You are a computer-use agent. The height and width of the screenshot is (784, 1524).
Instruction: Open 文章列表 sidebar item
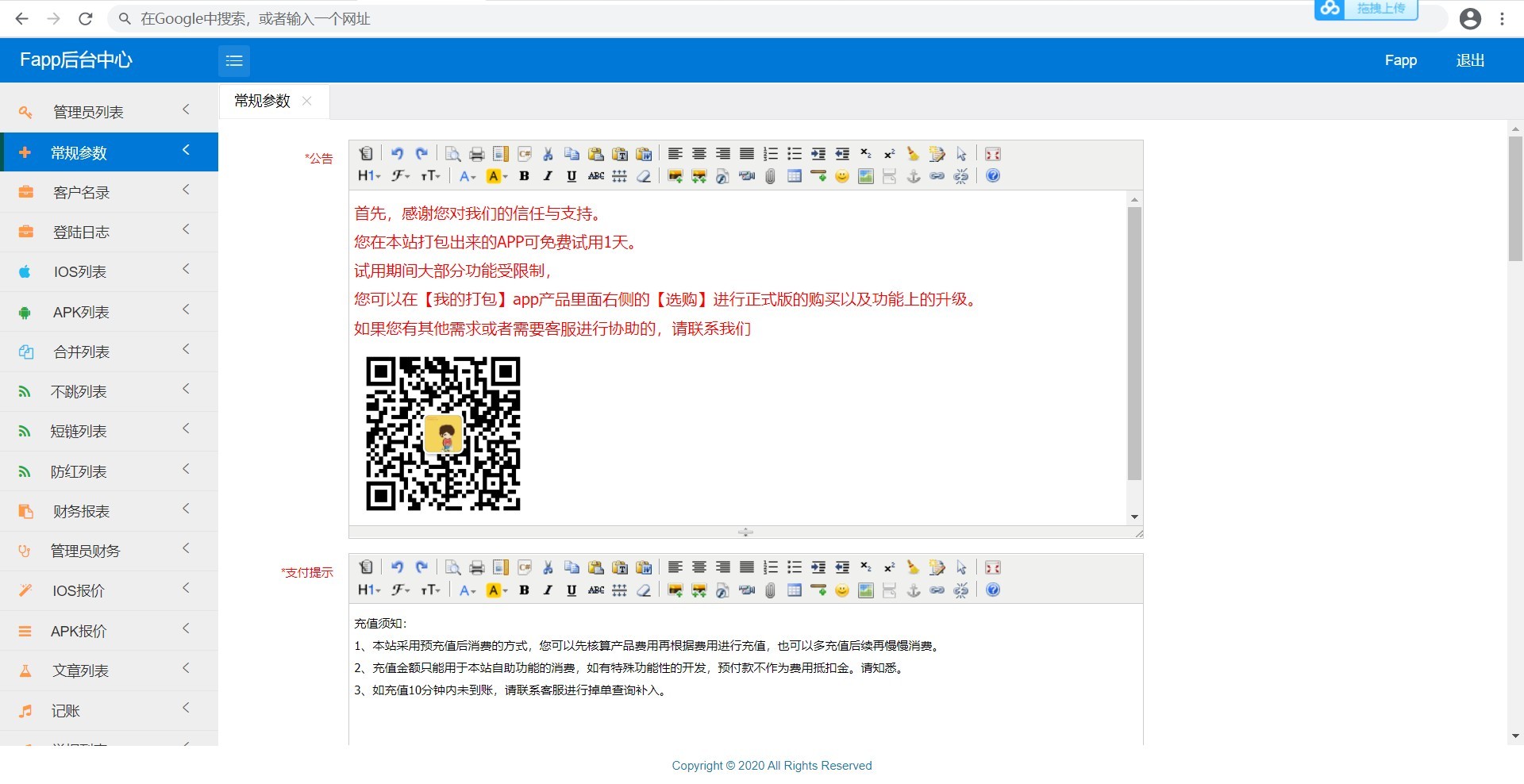109,671
